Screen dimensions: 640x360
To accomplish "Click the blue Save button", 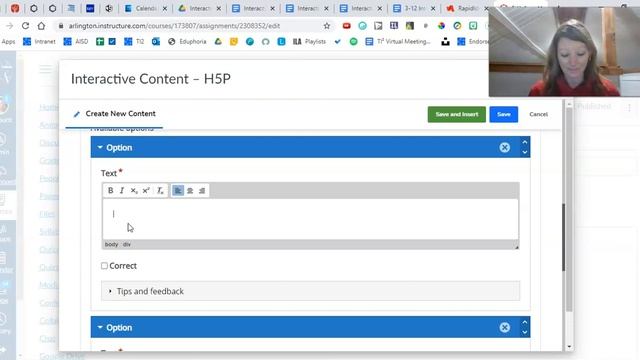I will tap(504, 114).
